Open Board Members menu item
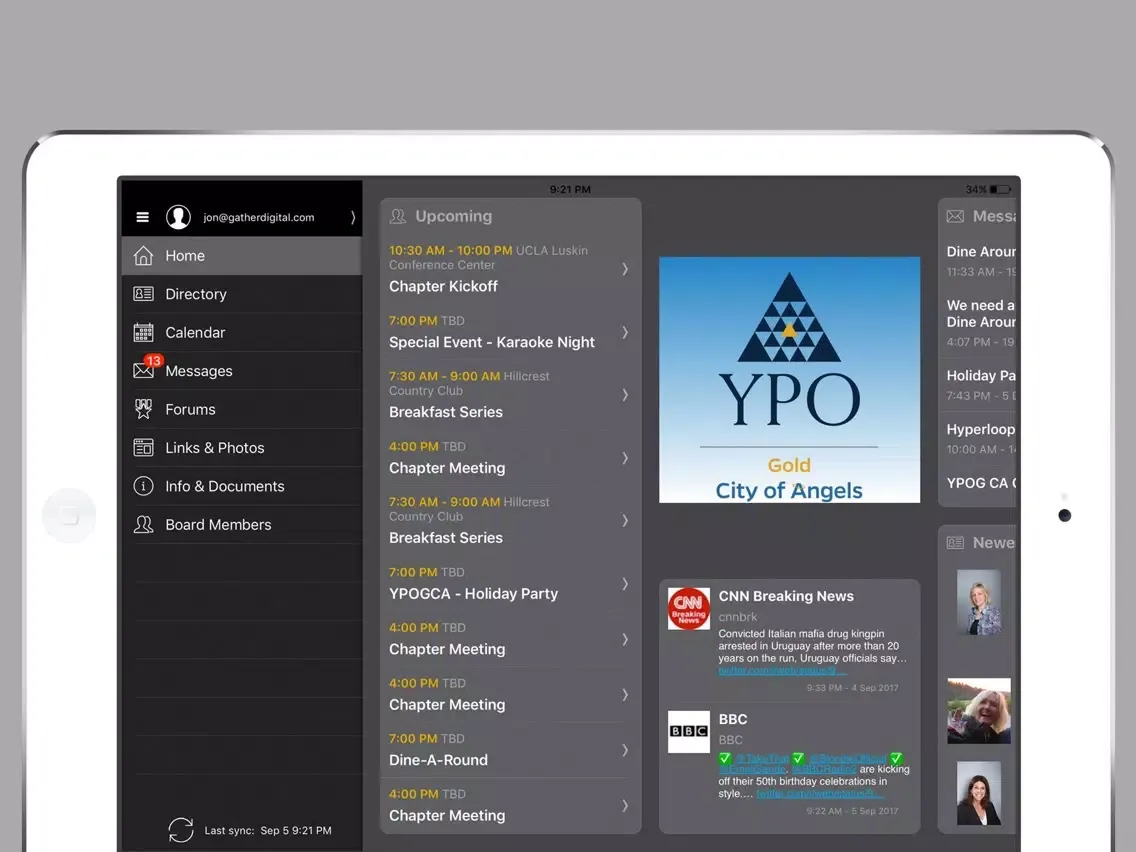The width and height of the screenshot is (1136, 852). [x=242, y=525]
